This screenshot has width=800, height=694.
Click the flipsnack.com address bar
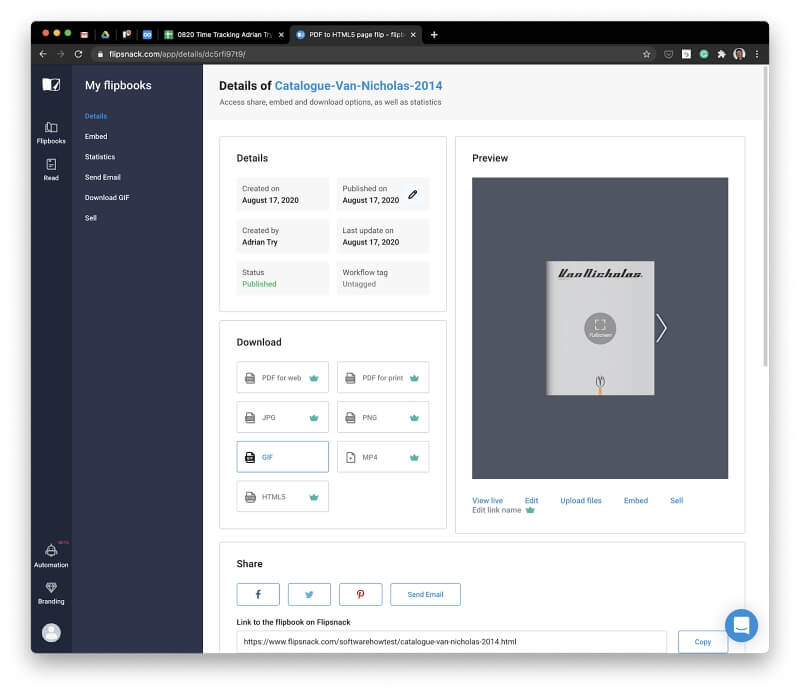(367, 54)
